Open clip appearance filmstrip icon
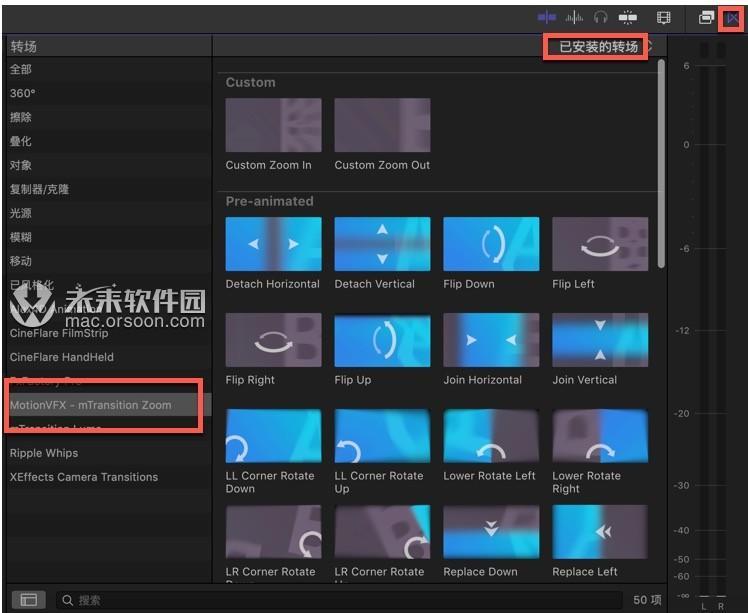This screenshot has width=748, height=613. [x=664, y=18]
